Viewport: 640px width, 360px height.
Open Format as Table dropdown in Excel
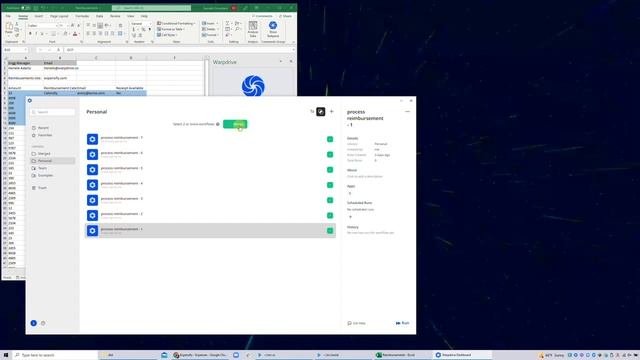click(x=171, y=29)
